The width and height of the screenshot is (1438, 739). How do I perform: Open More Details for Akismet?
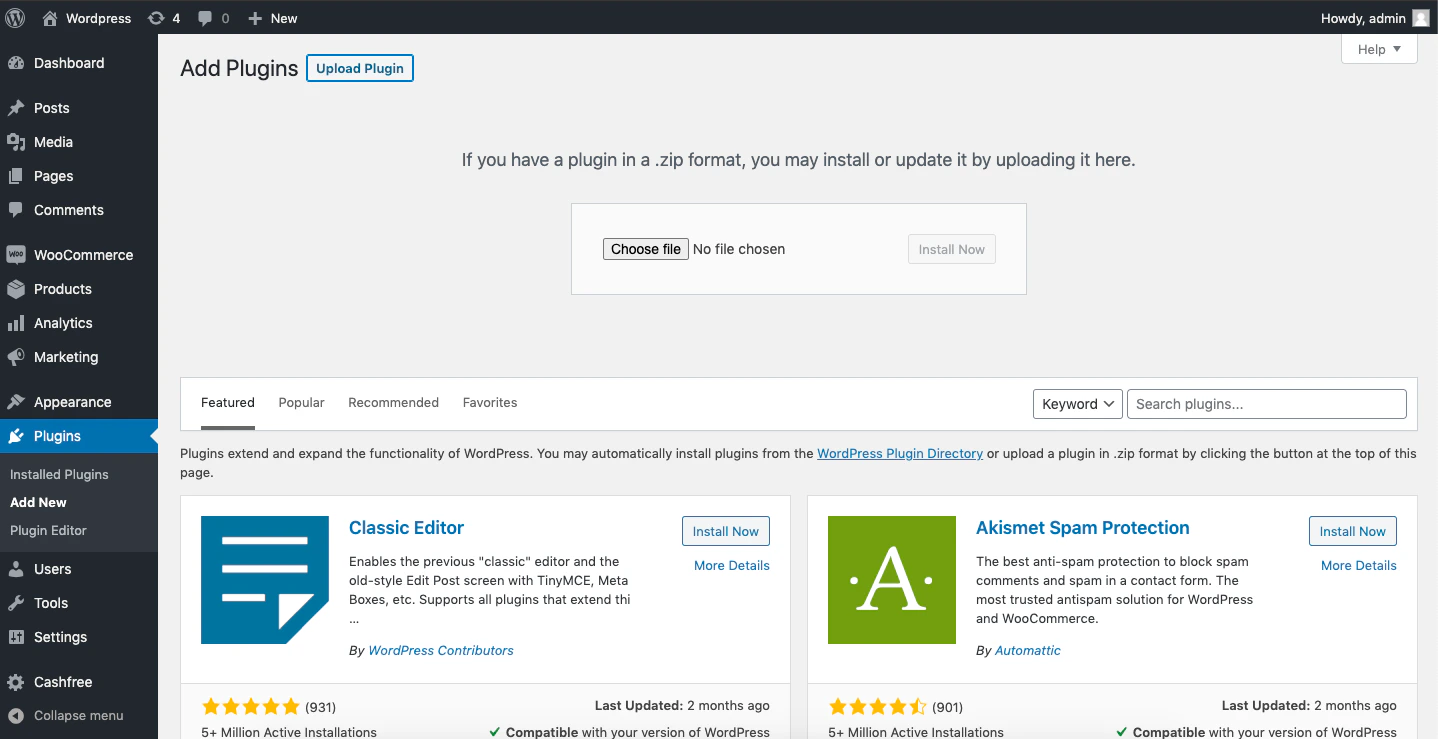[x=1359, y=565]
